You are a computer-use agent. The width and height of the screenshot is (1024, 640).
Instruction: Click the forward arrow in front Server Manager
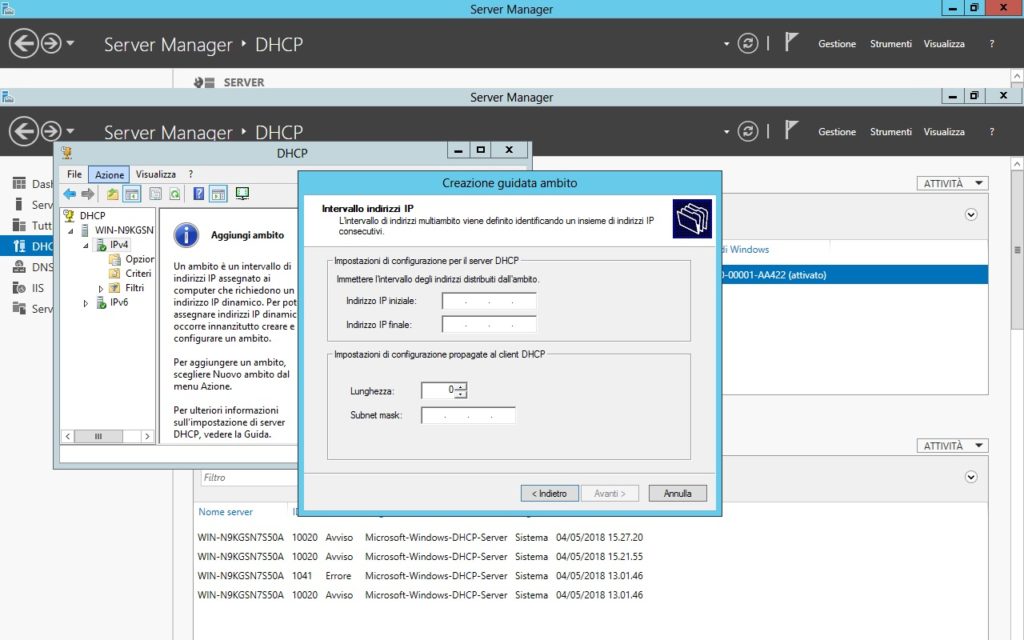[x=51, y=132]
